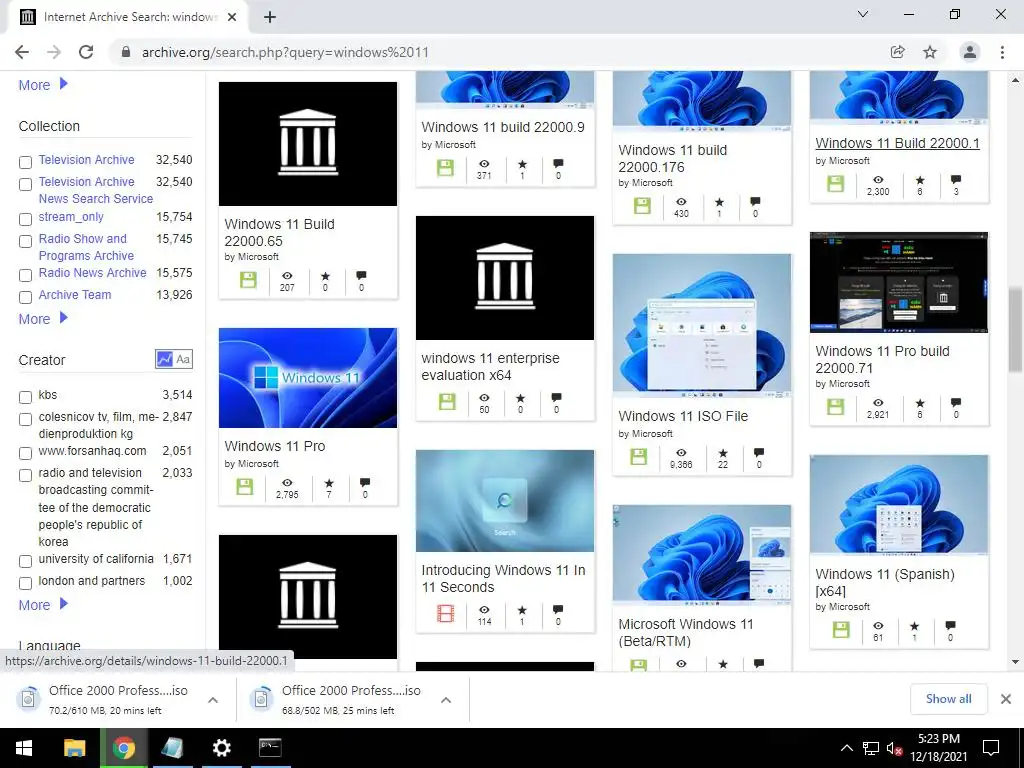Open the Windows 11 Build 22000.1 link

(x=897, y=143)
